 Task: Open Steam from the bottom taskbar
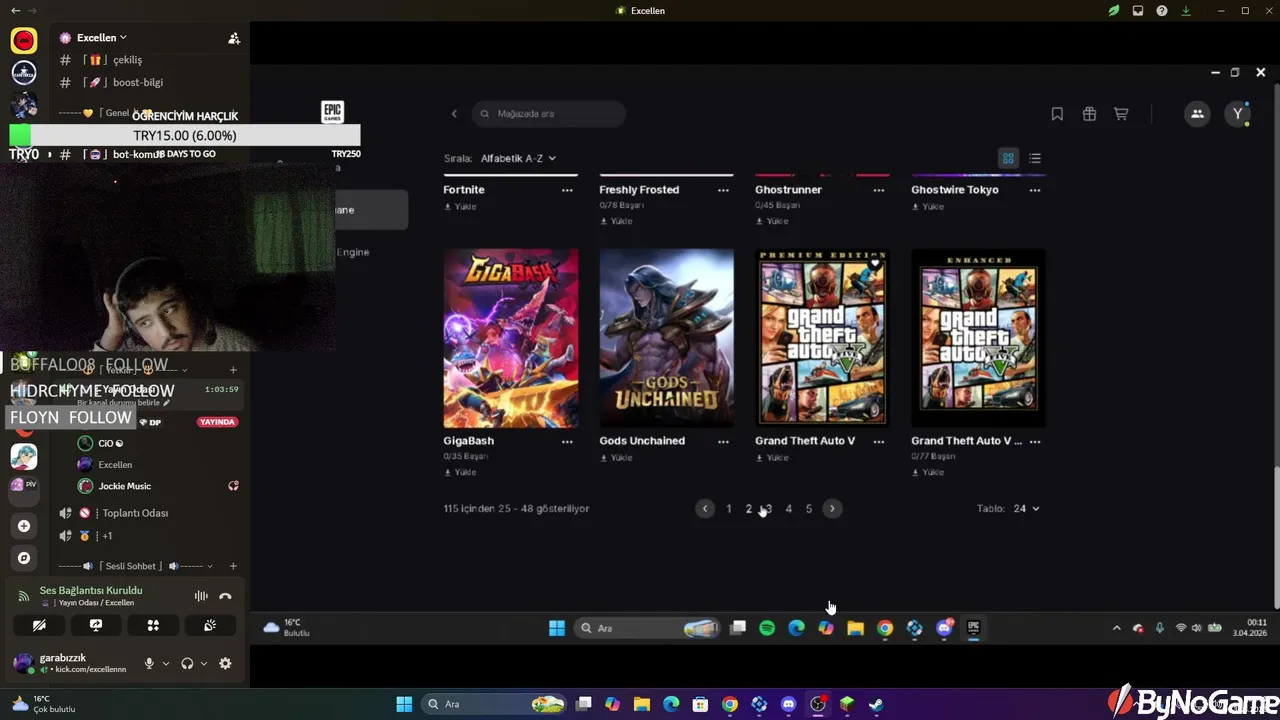pyautogui.click(x=875, y=704)
